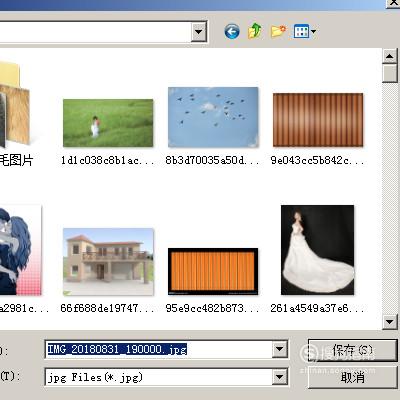
Task: Click the 保存(S) save button
Action: [352, 350]
